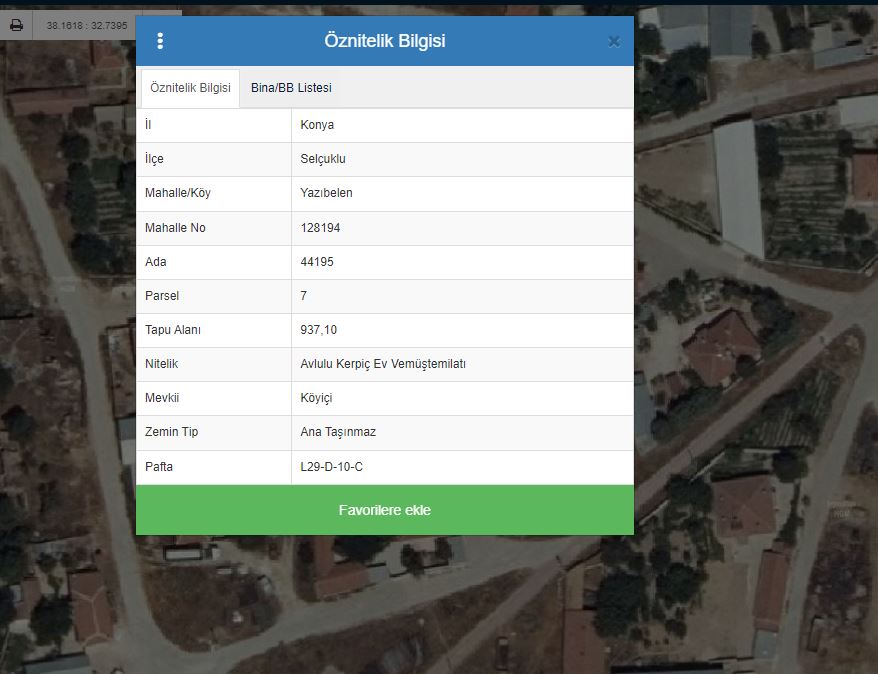The image size is (878, 674).
Task: Click the printer icon
Action: [16, 25]
